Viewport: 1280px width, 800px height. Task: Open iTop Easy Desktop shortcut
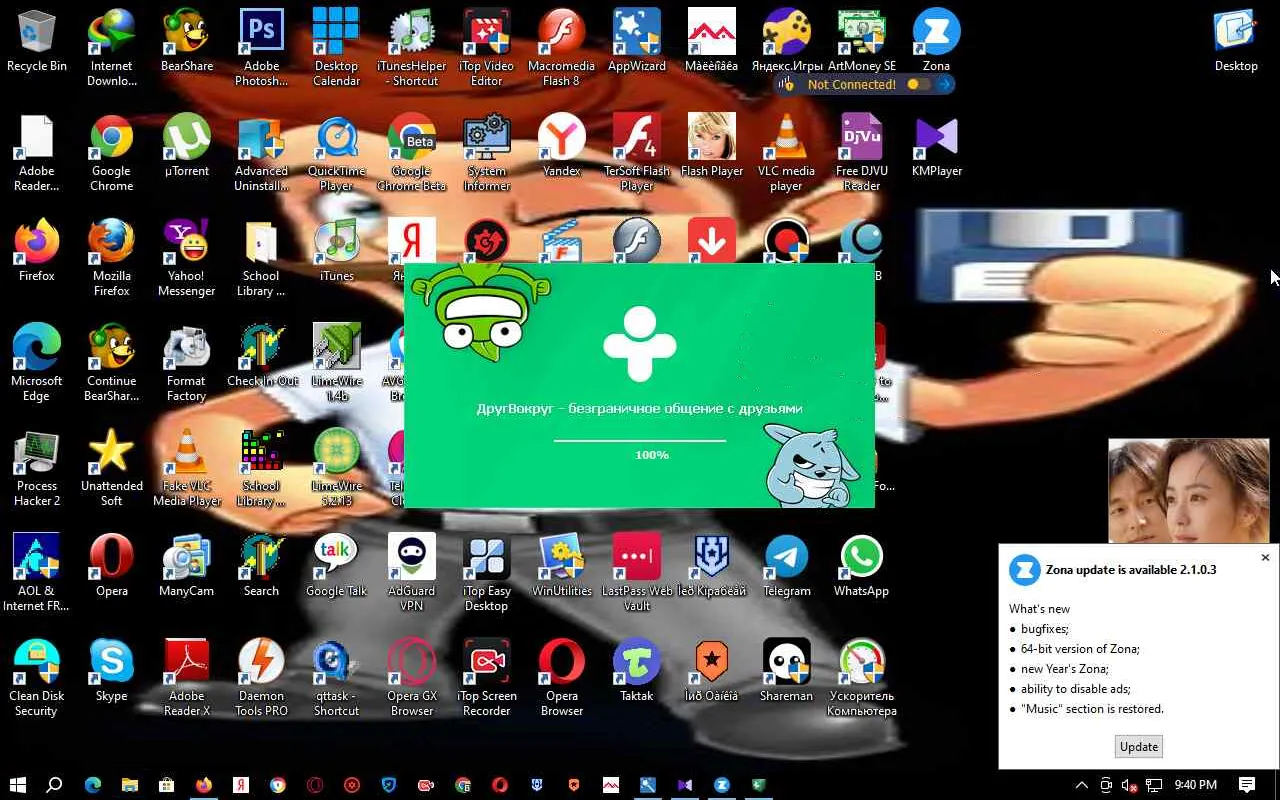coord(487,573)
